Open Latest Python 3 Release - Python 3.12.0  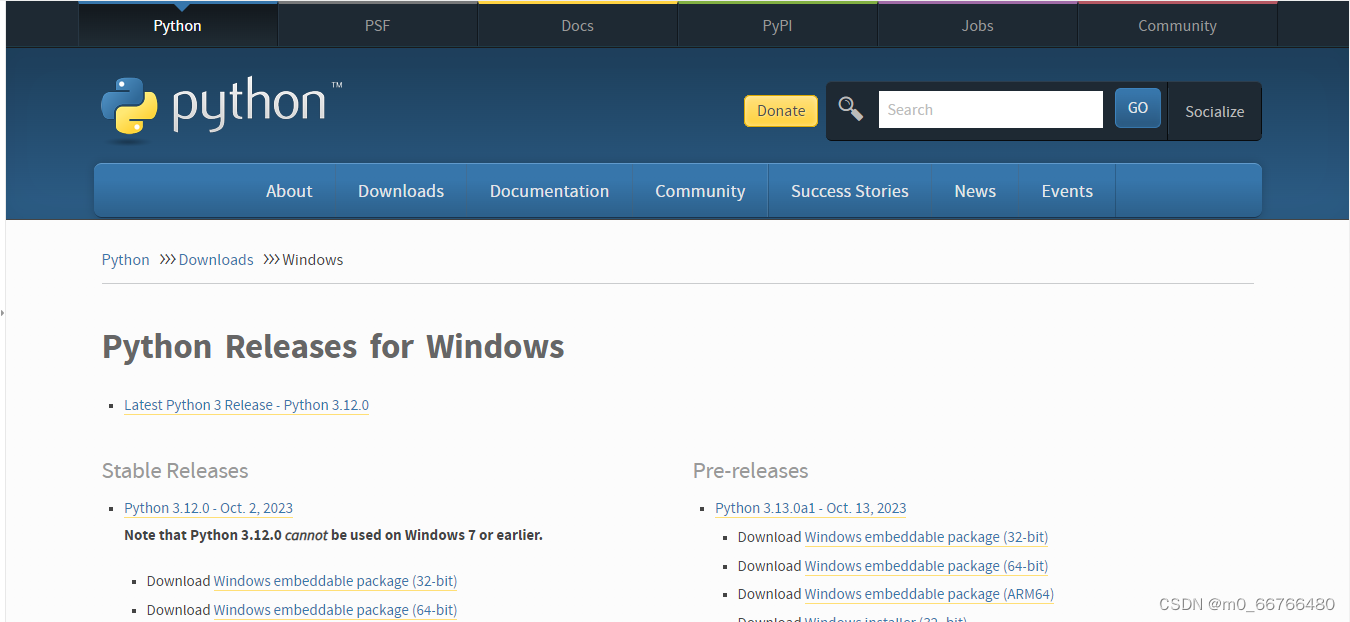246,405
